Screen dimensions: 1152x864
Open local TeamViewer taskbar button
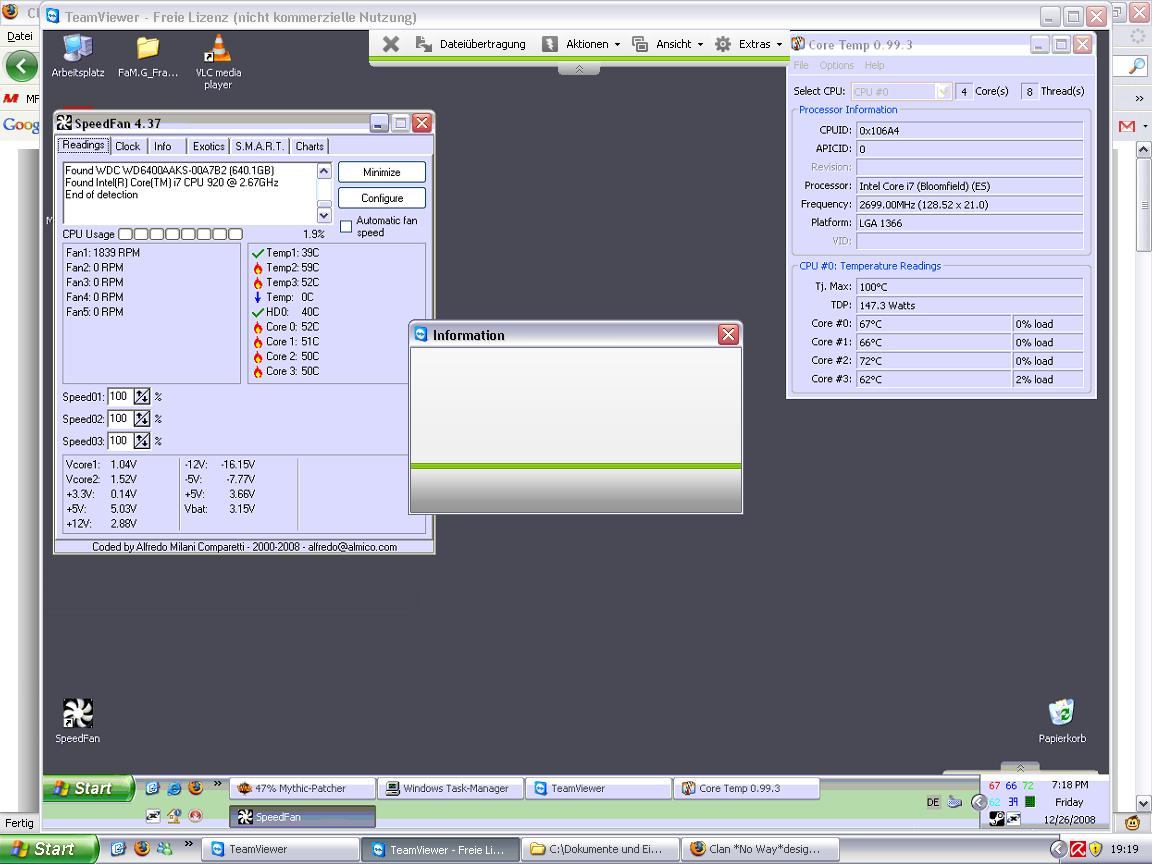click(280, 849)
